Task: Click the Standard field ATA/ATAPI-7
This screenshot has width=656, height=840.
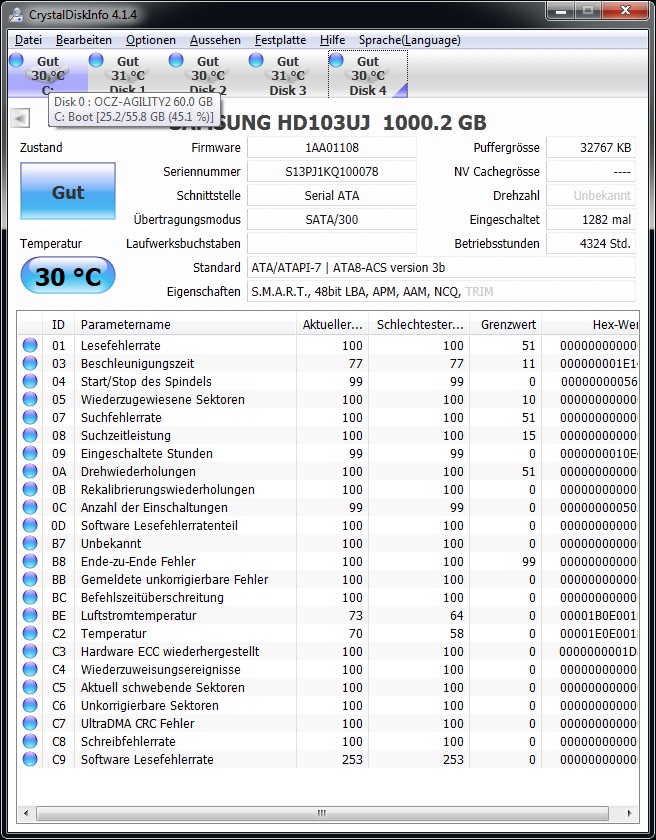Action: (441, 267)
